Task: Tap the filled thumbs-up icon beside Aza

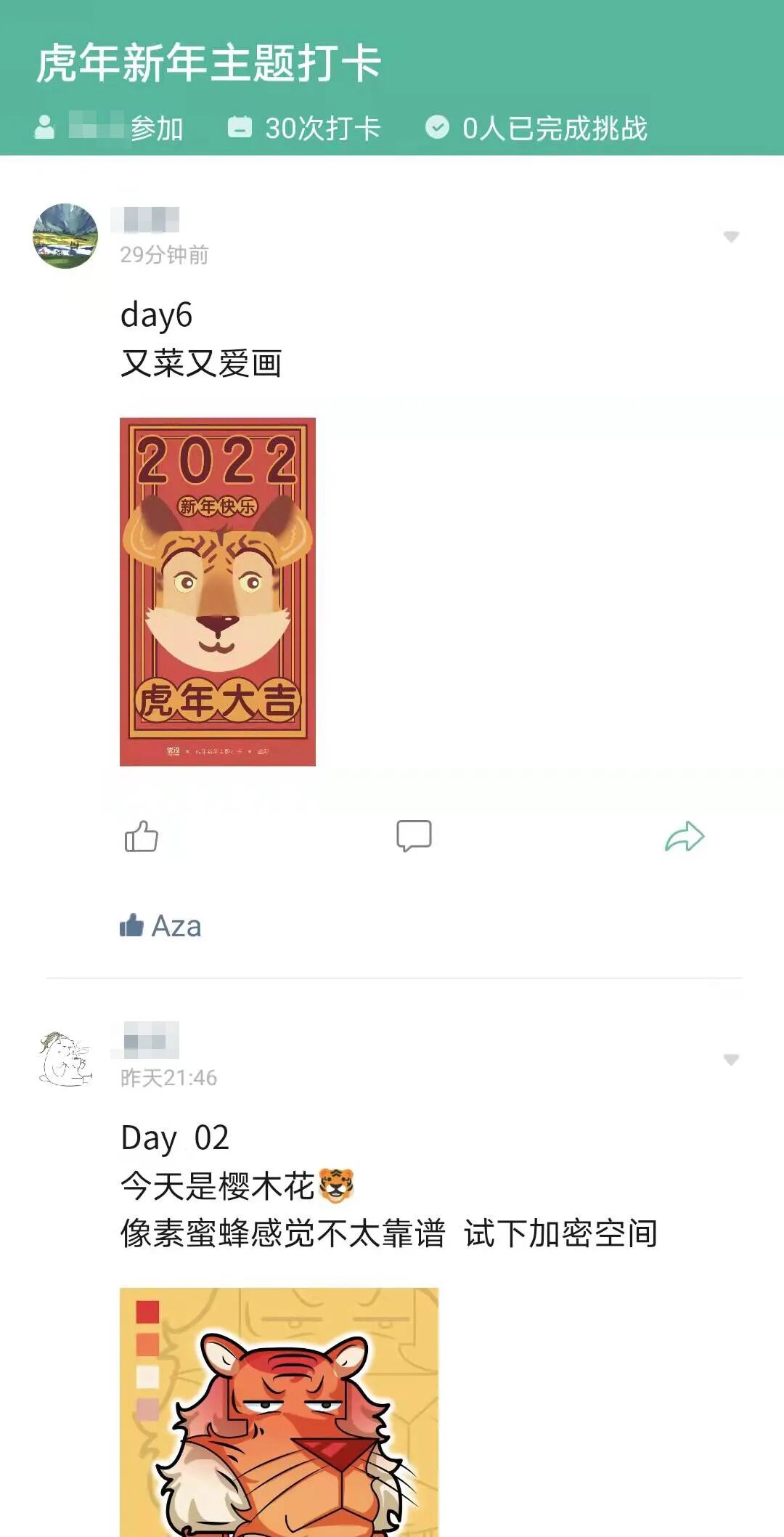Action: click(x=131, y=925)
